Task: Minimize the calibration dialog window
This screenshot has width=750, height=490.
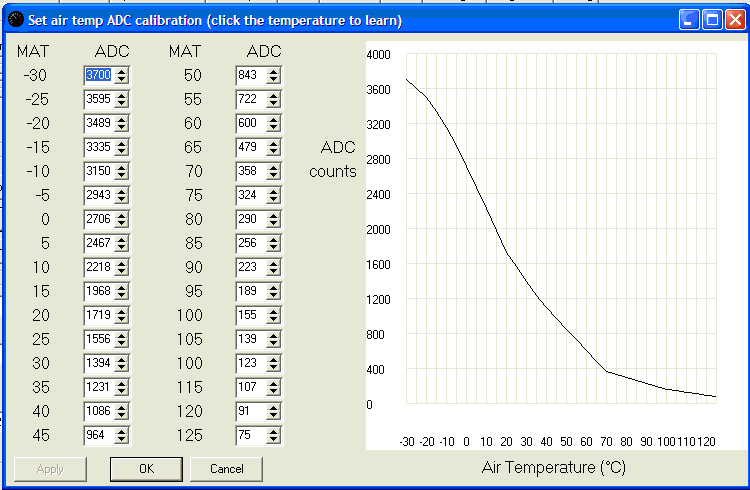Action: [689, 20]
